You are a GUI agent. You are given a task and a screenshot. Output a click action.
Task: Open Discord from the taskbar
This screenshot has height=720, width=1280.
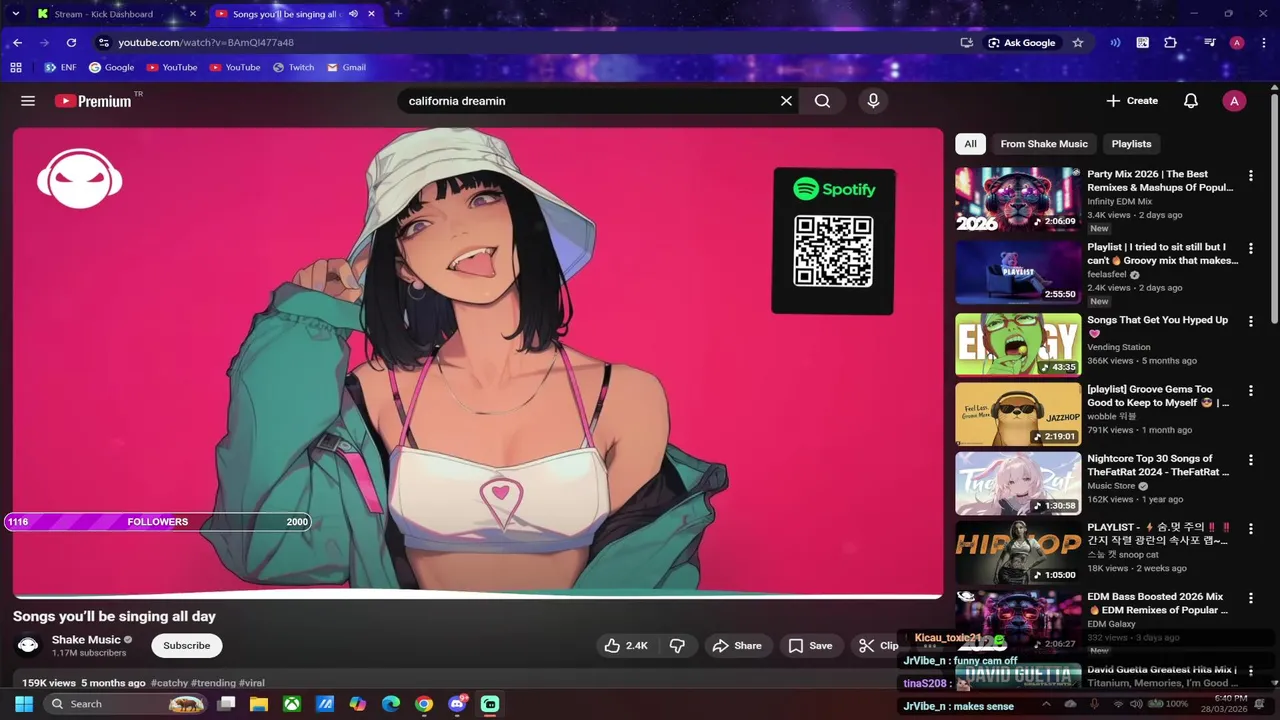pos(457,704)
